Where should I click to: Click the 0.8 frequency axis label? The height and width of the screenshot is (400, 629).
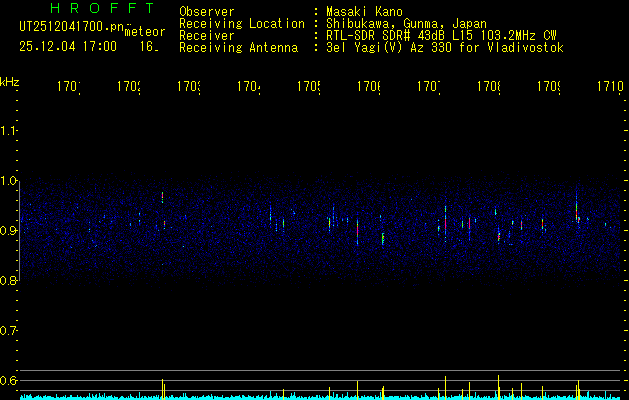pos(8,280)
